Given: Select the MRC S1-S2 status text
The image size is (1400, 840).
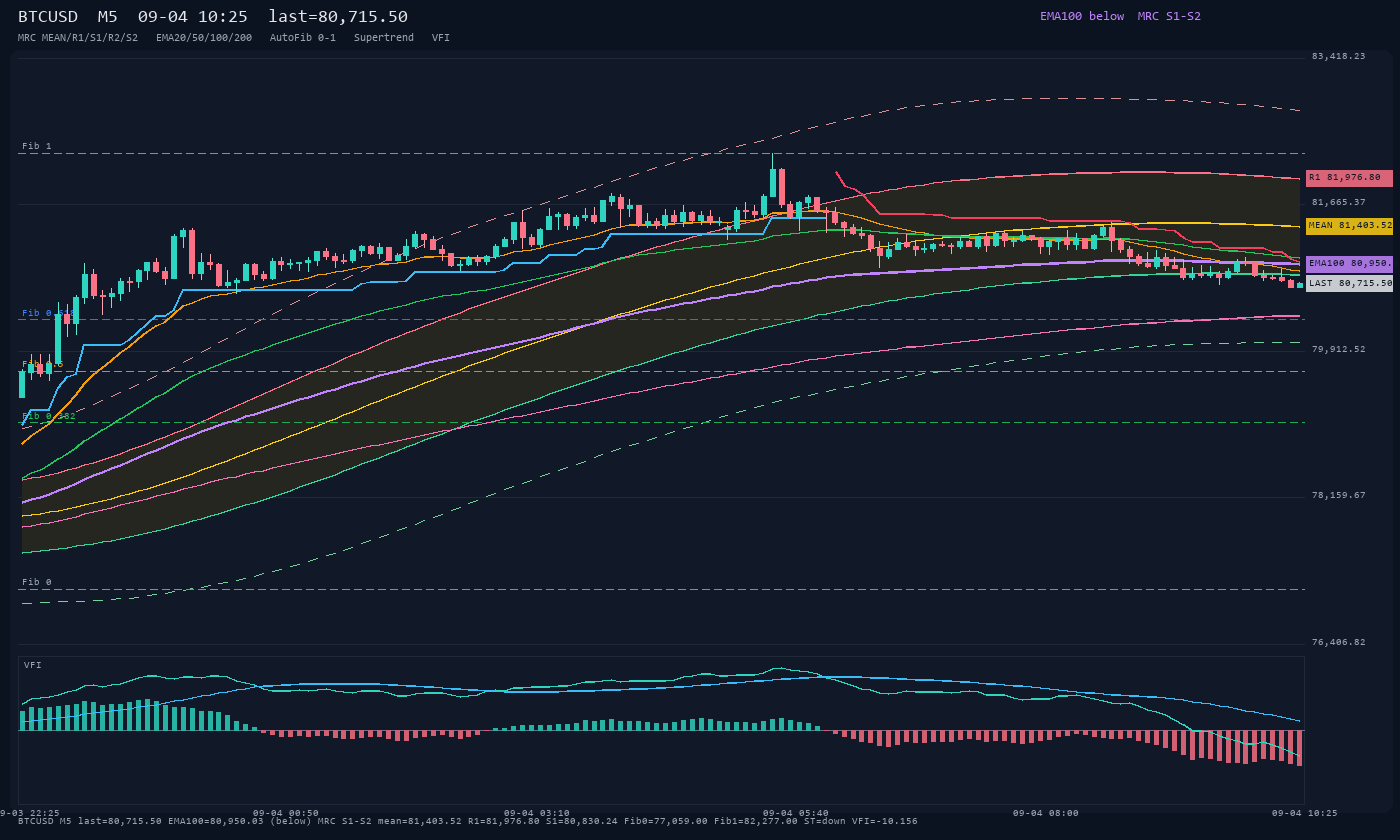Looking at the screenshot, I should click(x=1169, y=16).
